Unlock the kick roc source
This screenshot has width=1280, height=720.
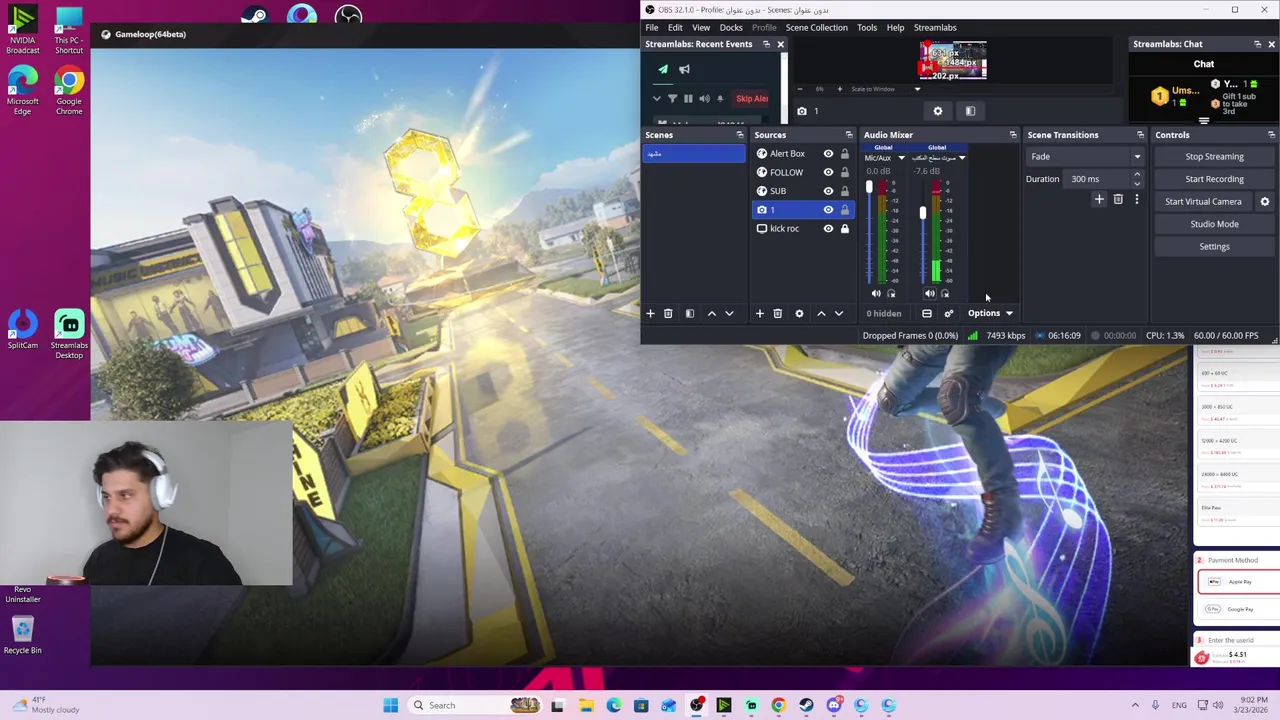click(x=845, y=229)
